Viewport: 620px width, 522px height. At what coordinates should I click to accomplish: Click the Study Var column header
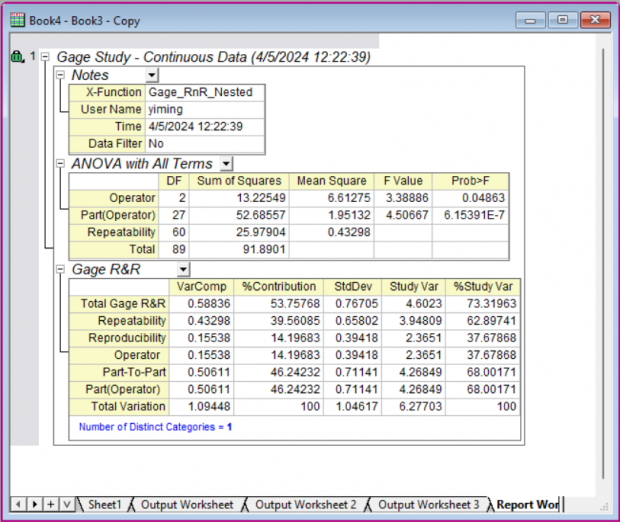click(x=414, y=286)
